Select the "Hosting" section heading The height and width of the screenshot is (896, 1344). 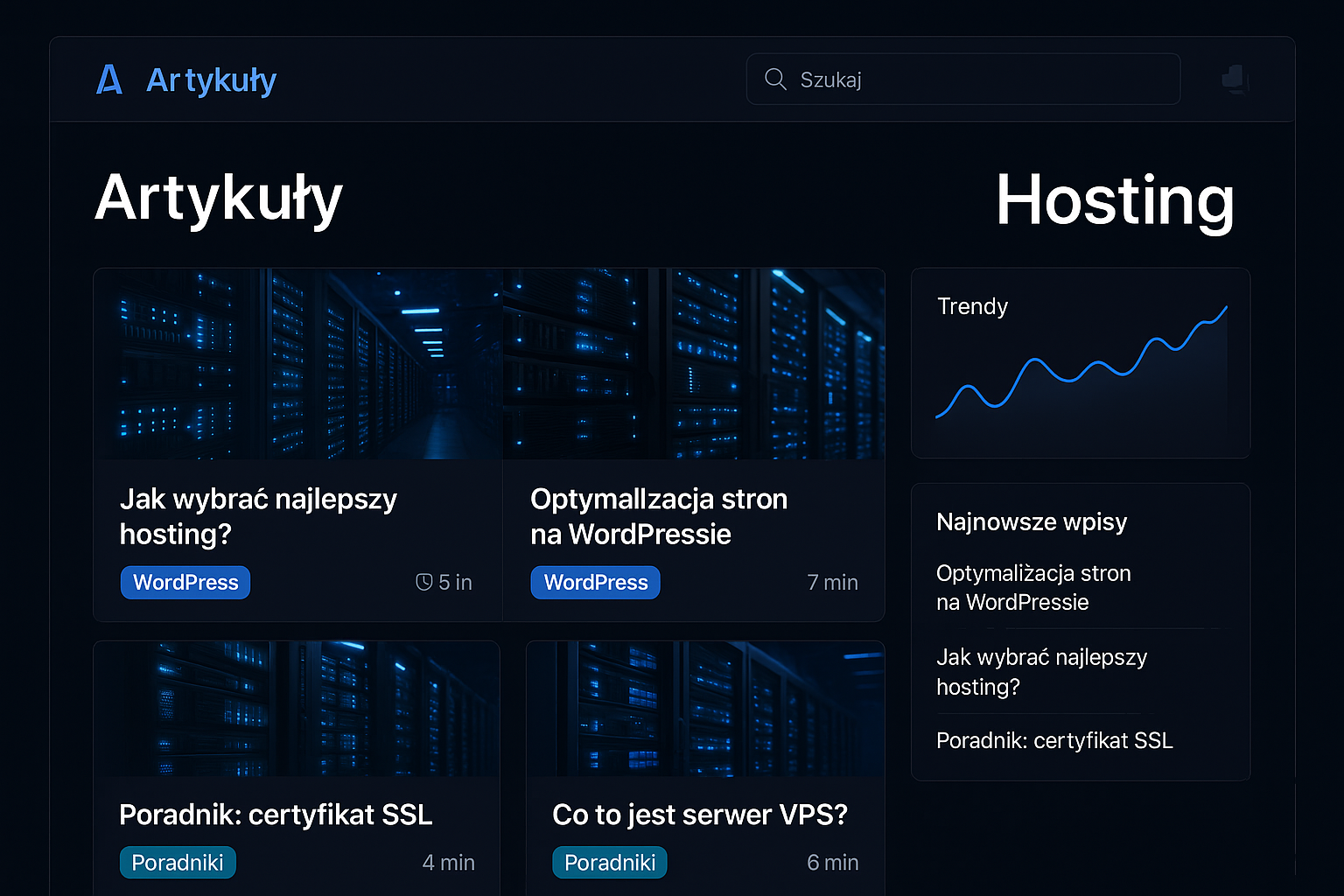pos(1115,201)
